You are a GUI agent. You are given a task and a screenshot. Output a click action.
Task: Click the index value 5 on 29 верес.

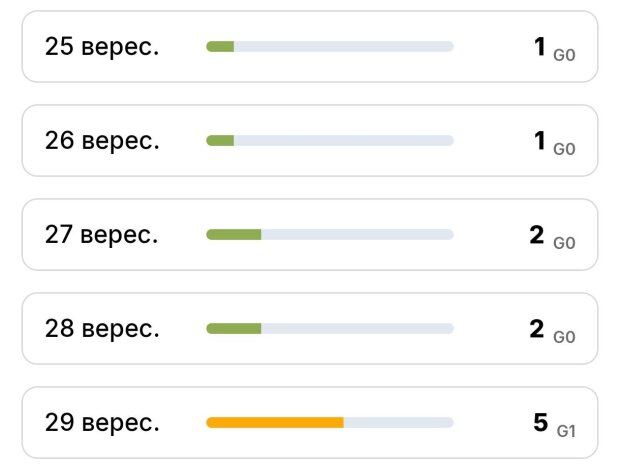(541, 422)
